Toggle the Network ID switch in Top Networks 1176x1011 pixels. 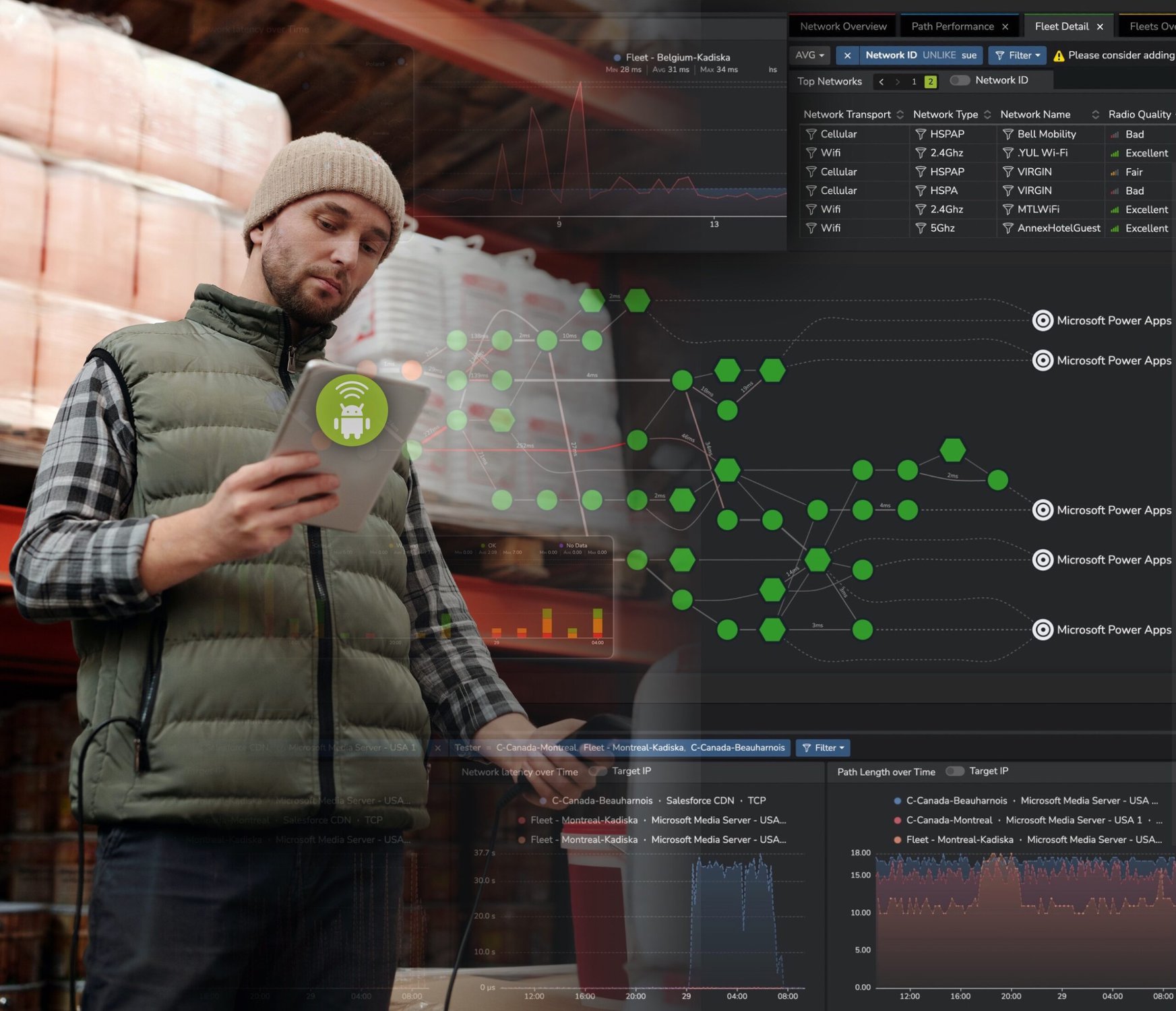coord(960,80)
